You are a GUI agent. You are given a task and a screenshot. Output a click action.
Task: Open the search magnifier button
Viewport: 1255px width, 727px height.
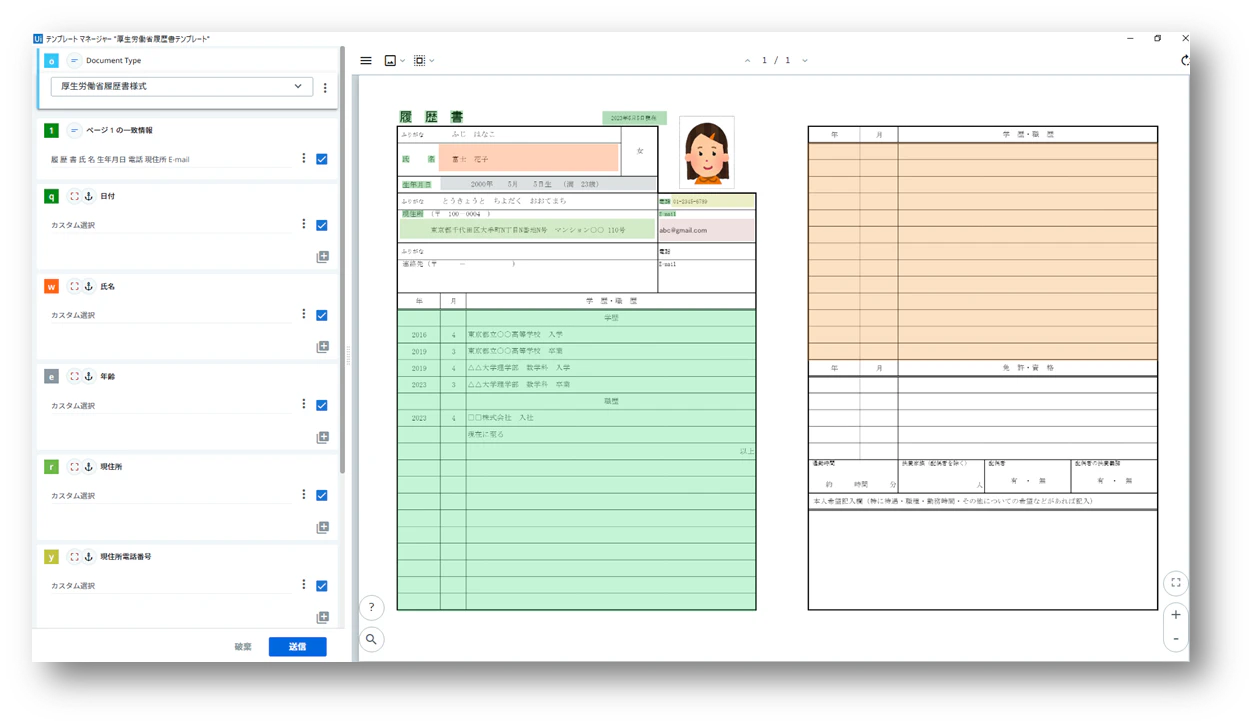371,639
